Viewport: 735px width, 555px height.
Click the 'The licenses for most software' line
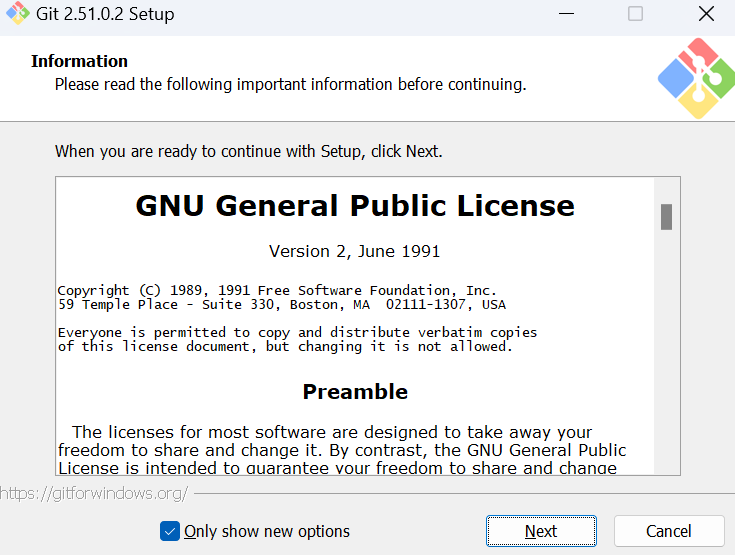[332, 432]
